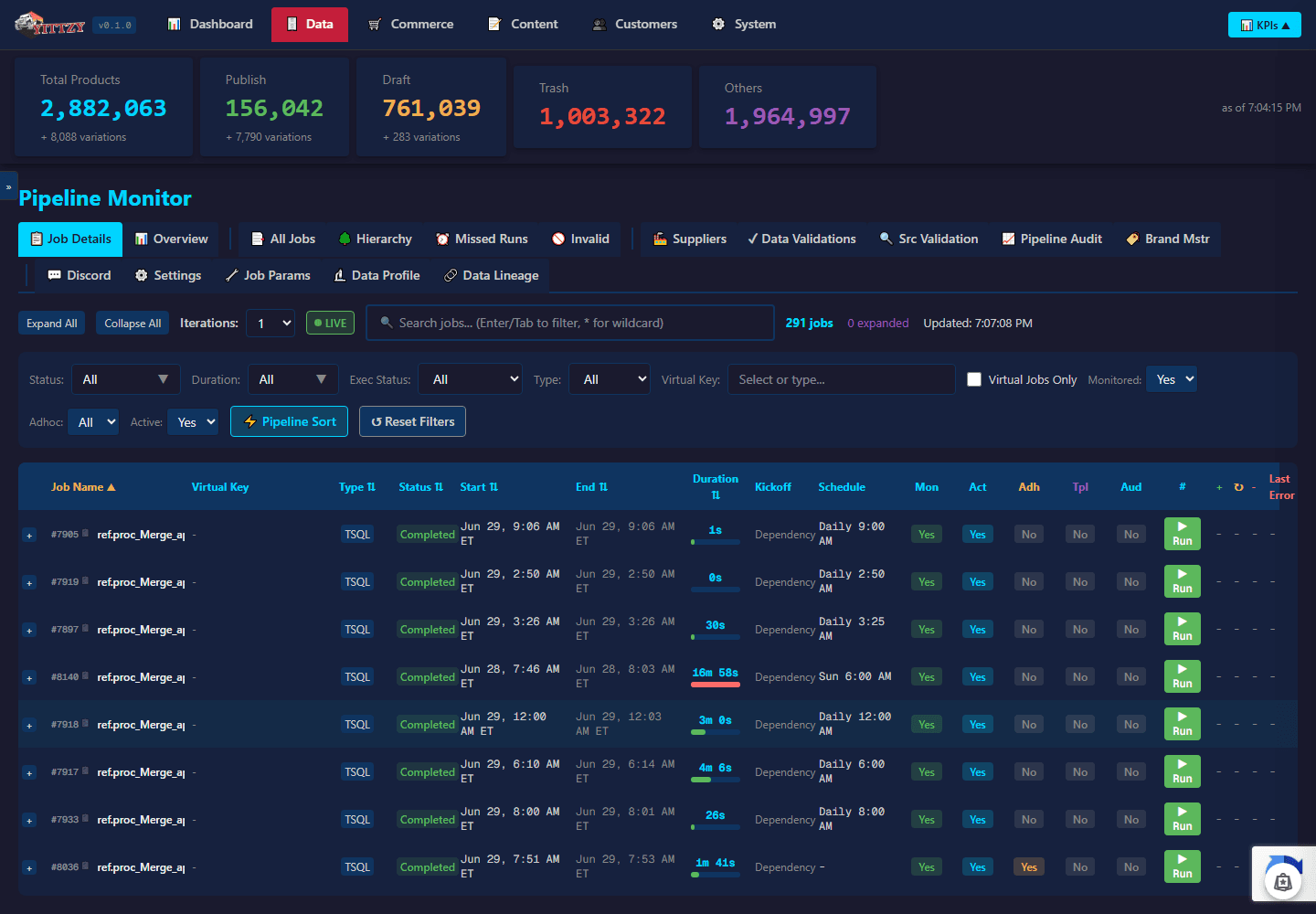Click the refresh column icon in table header
Screen dimensions: 1316x914
(1238, 487)
